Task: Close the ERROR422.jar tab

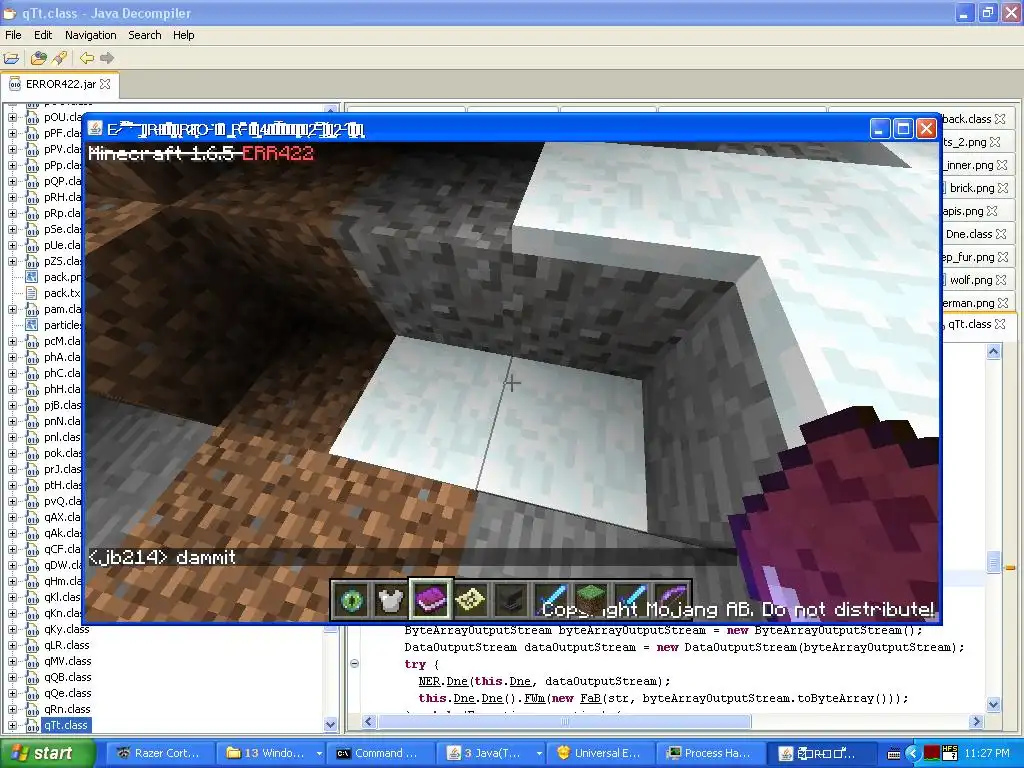Action: [105, 84]
